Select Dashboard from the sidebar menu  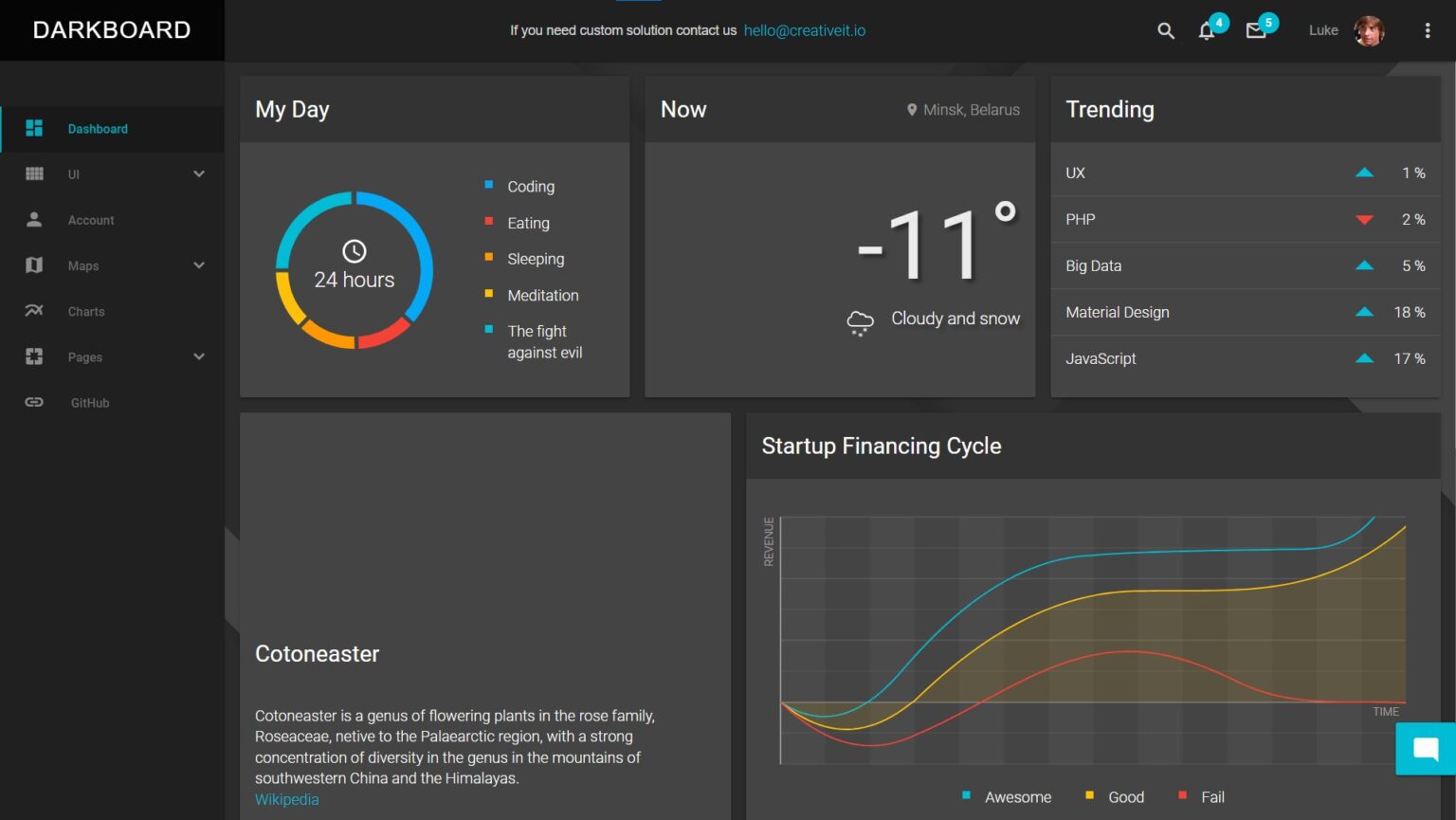point(98,128)
